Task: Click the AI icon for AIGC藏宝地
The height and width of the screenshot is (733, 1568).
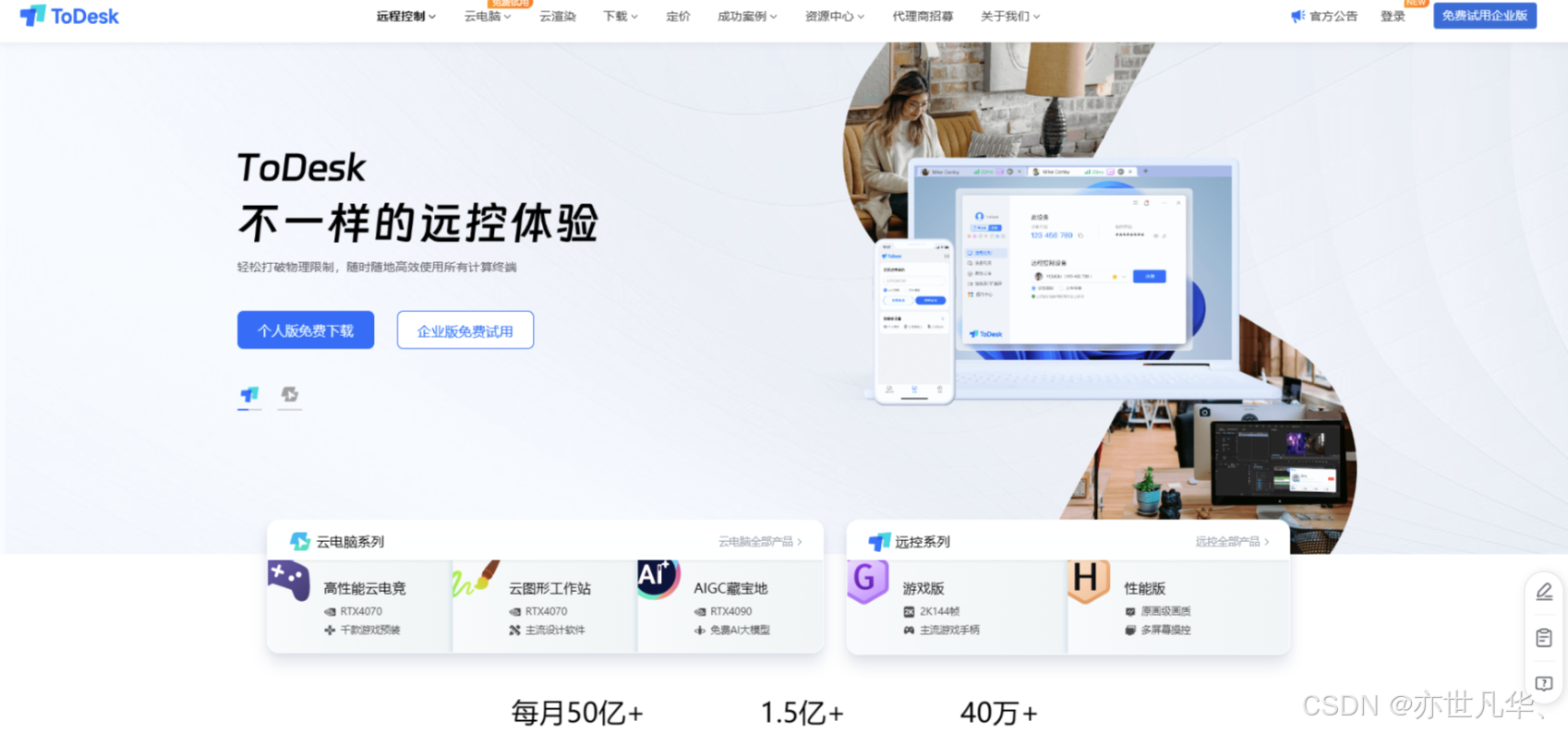Action: 658,579
